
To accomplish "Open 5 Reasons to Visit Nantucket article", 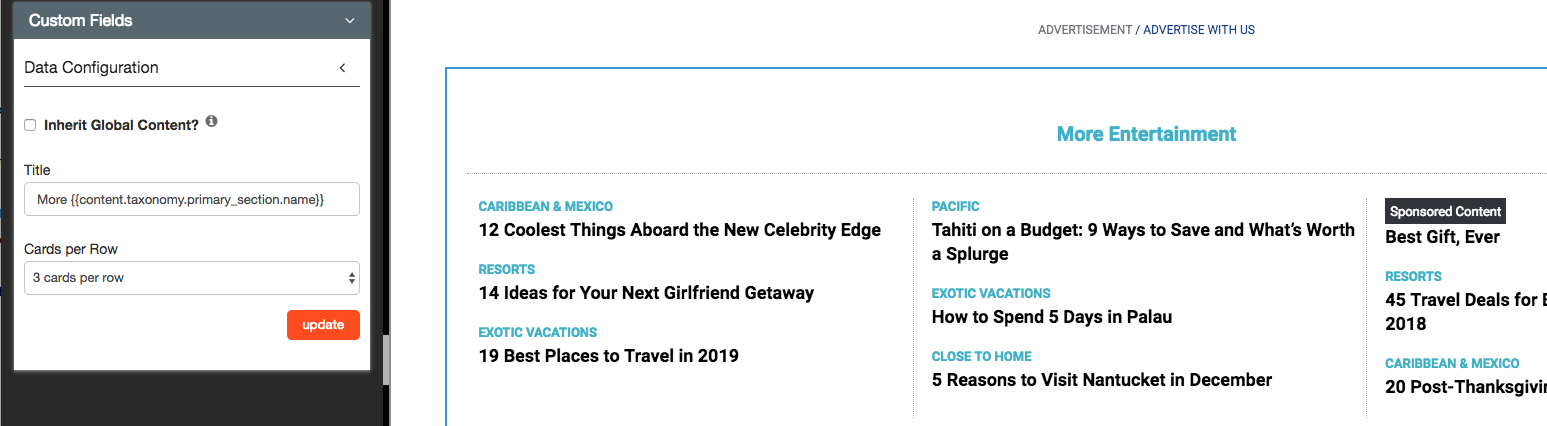I will coord(1102,380).
